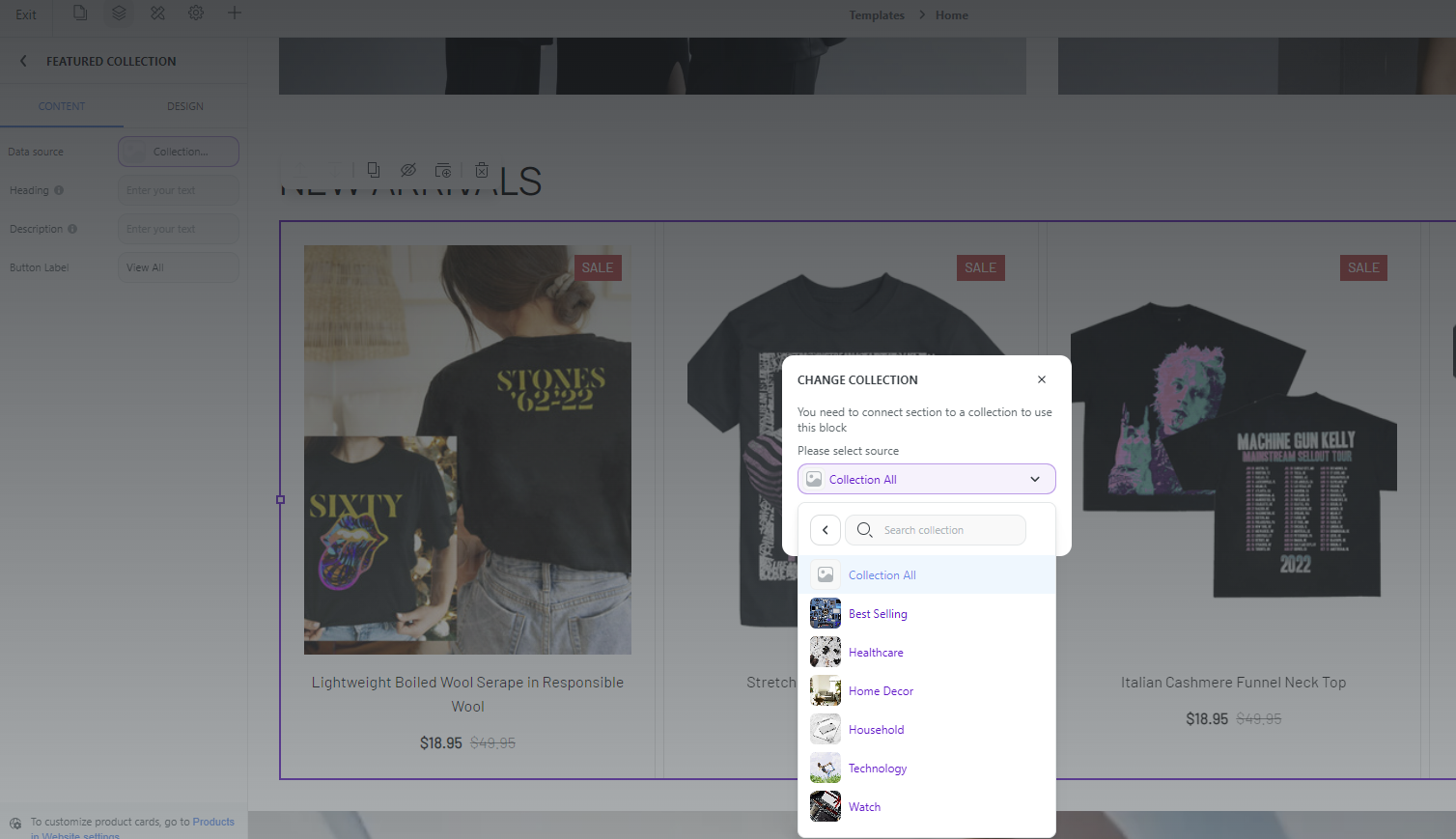Click the Technology collection thumbnail
This screenshot has height=839, width=1456.
click(x=826, y=768)
